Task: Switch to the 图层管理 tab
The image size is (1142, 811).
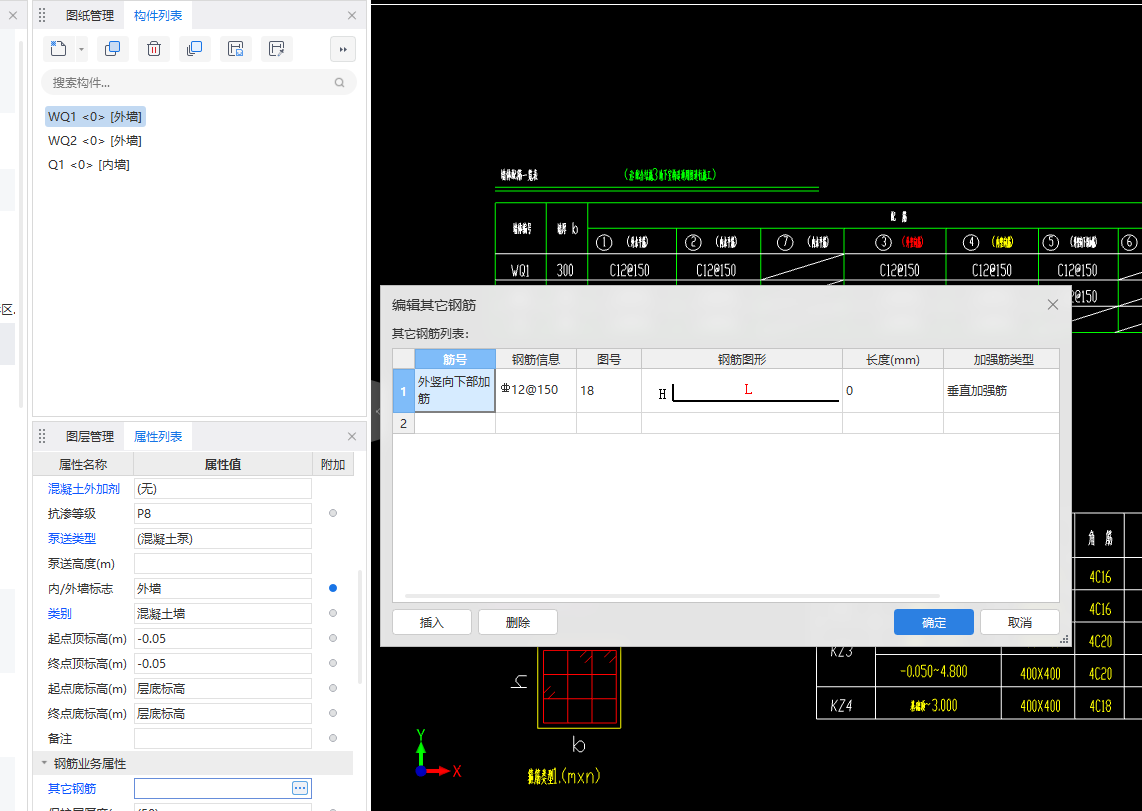Action: [90, 436]
